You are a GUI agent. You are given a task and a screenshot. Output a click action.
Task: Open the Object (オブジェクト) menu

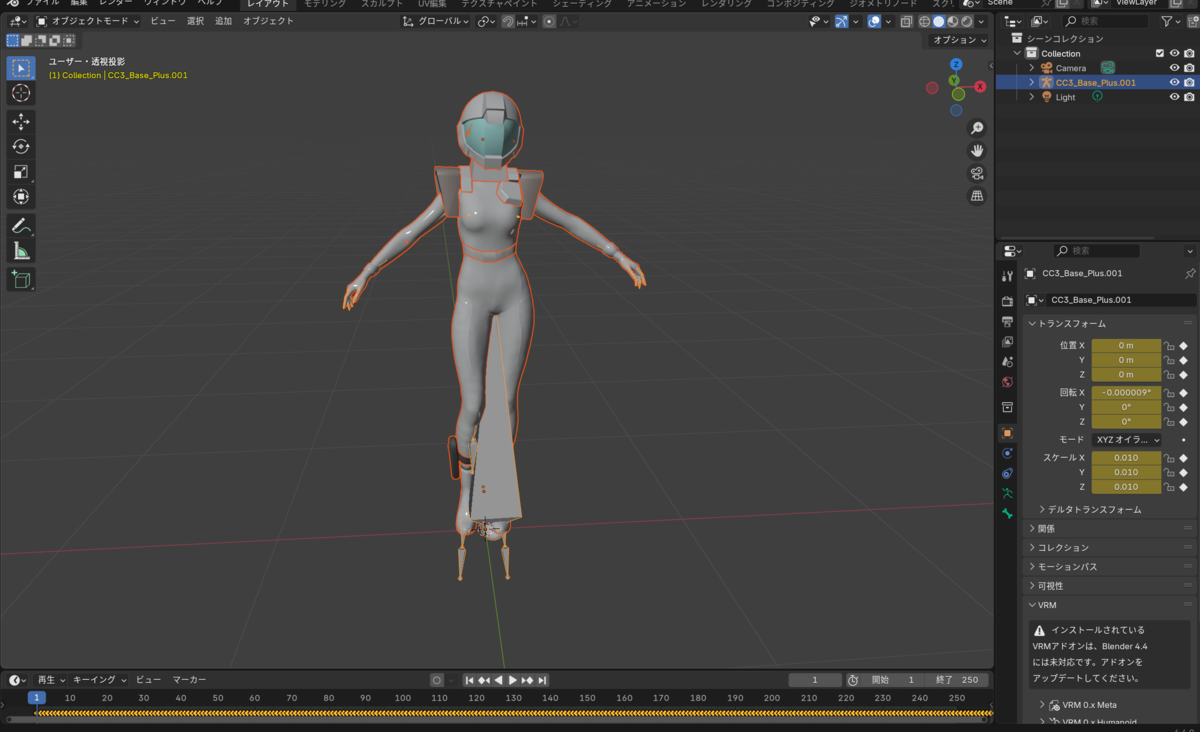[x=269, y=21]
